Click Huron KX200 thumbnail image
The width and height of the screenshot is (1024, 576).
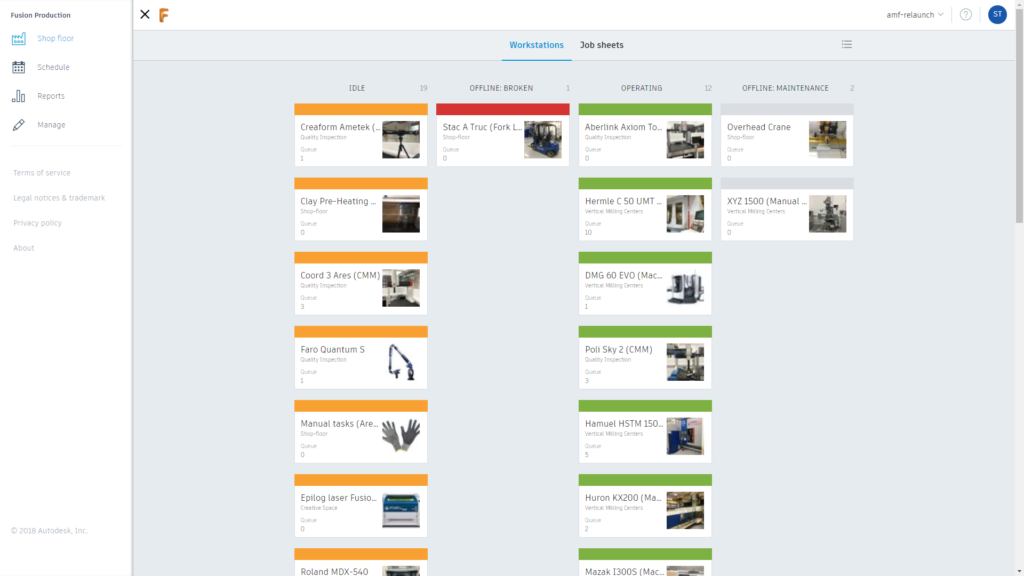click(685, 510)
